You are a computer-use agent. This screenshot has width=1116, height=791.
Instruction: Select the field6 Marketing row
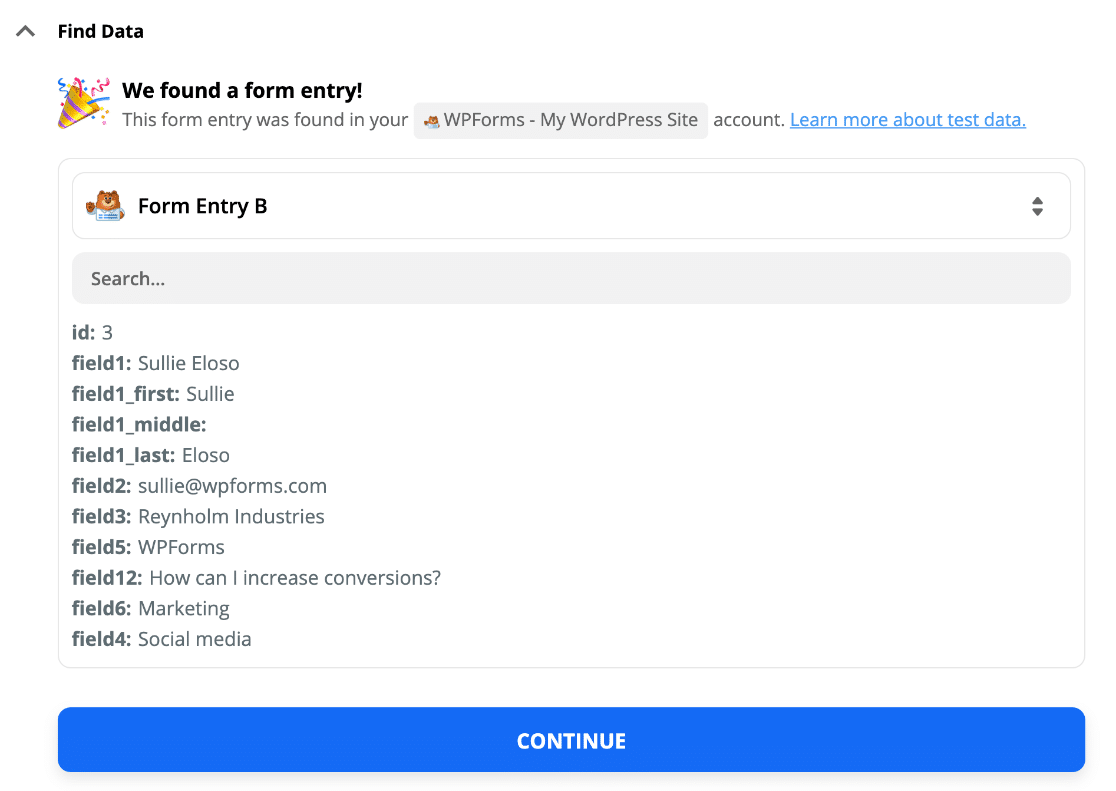click(151, 608)
